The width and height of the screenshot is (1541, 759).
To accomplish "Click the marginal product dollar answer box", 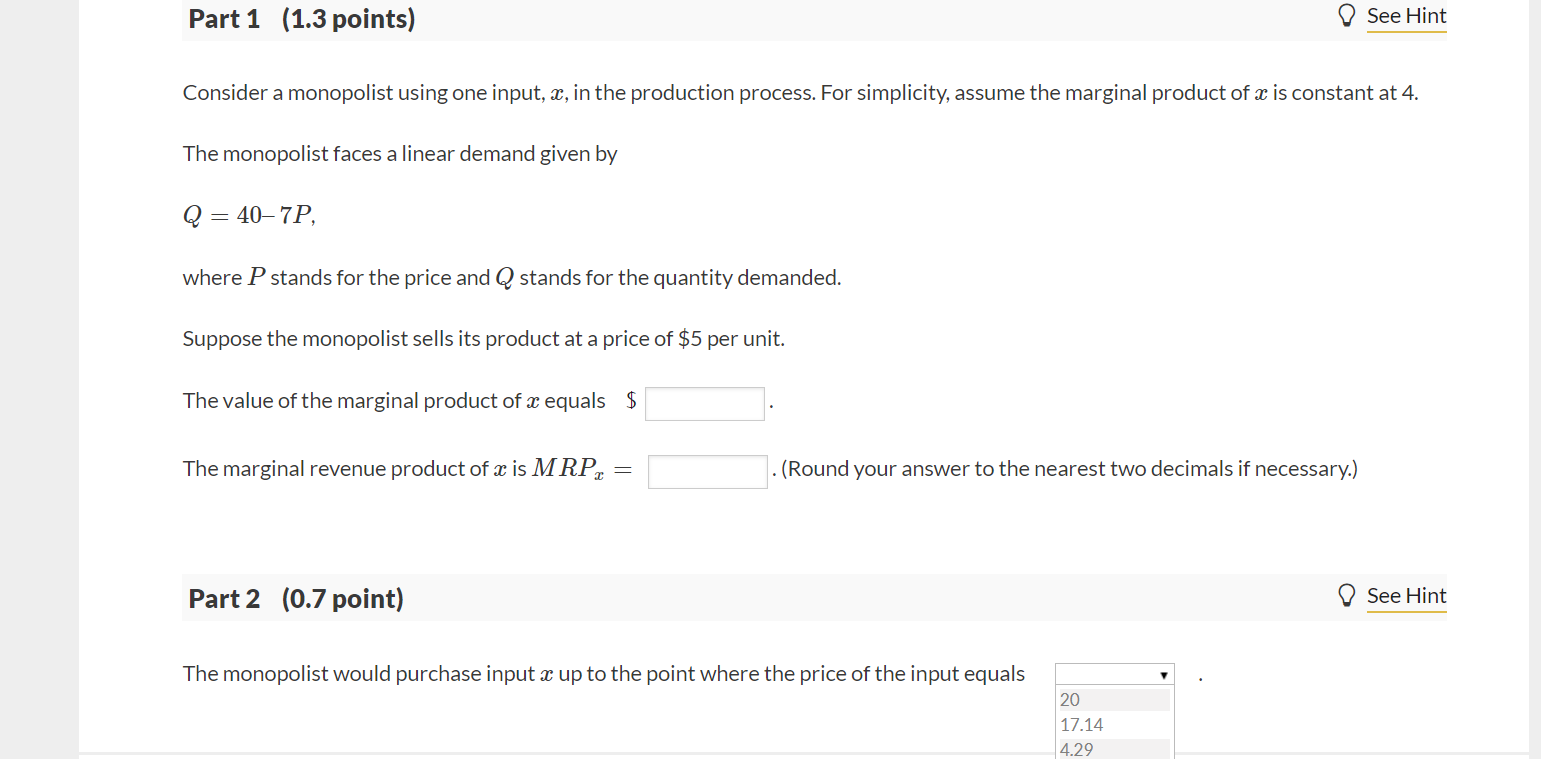I will coord(704,403).
